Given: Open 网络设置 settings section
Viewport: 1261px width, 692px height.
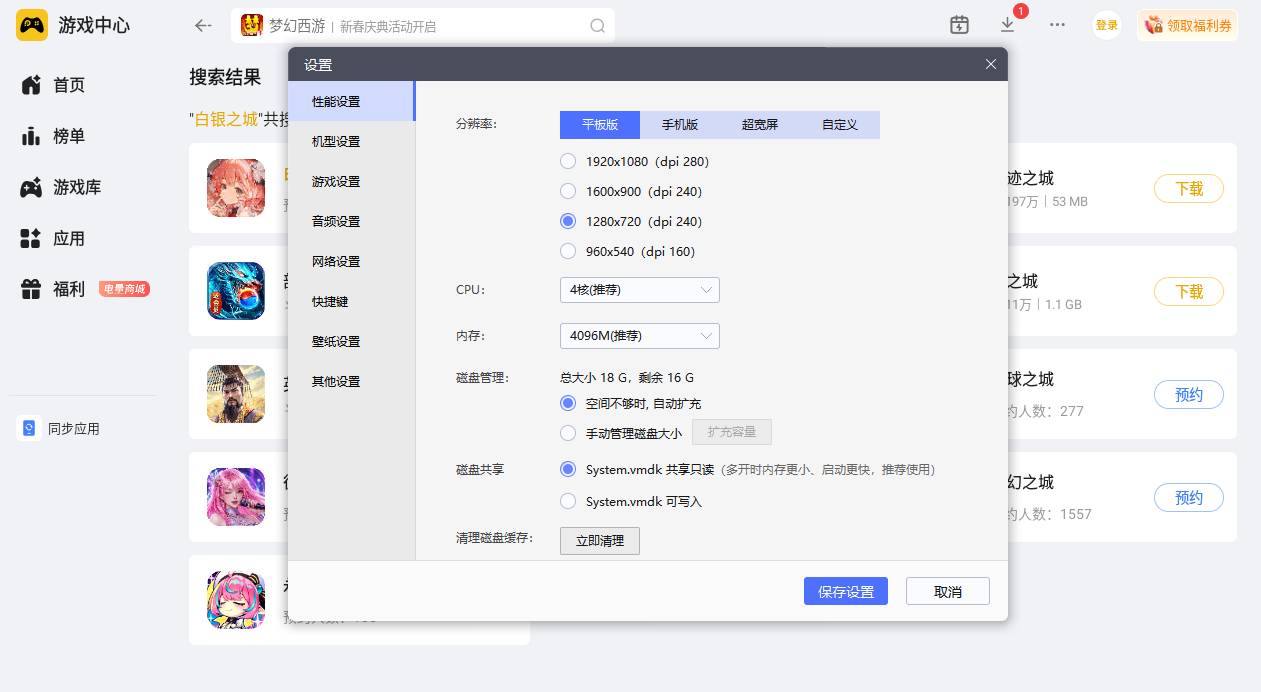Looking at the screenshot, I should [351, 261].
